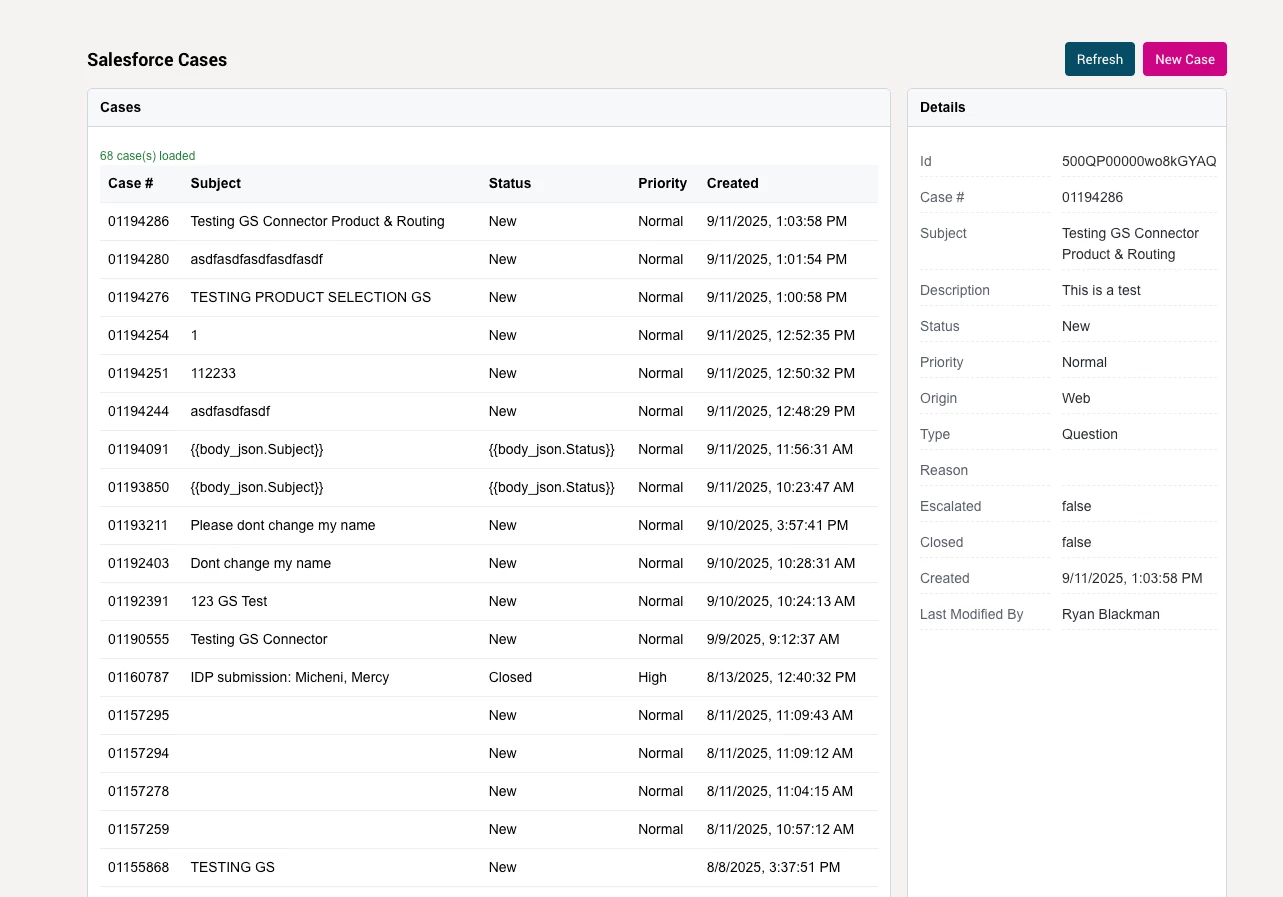The image size is (1283, 897).
Task: Click the Description value This is a test
Action: 1101,290
